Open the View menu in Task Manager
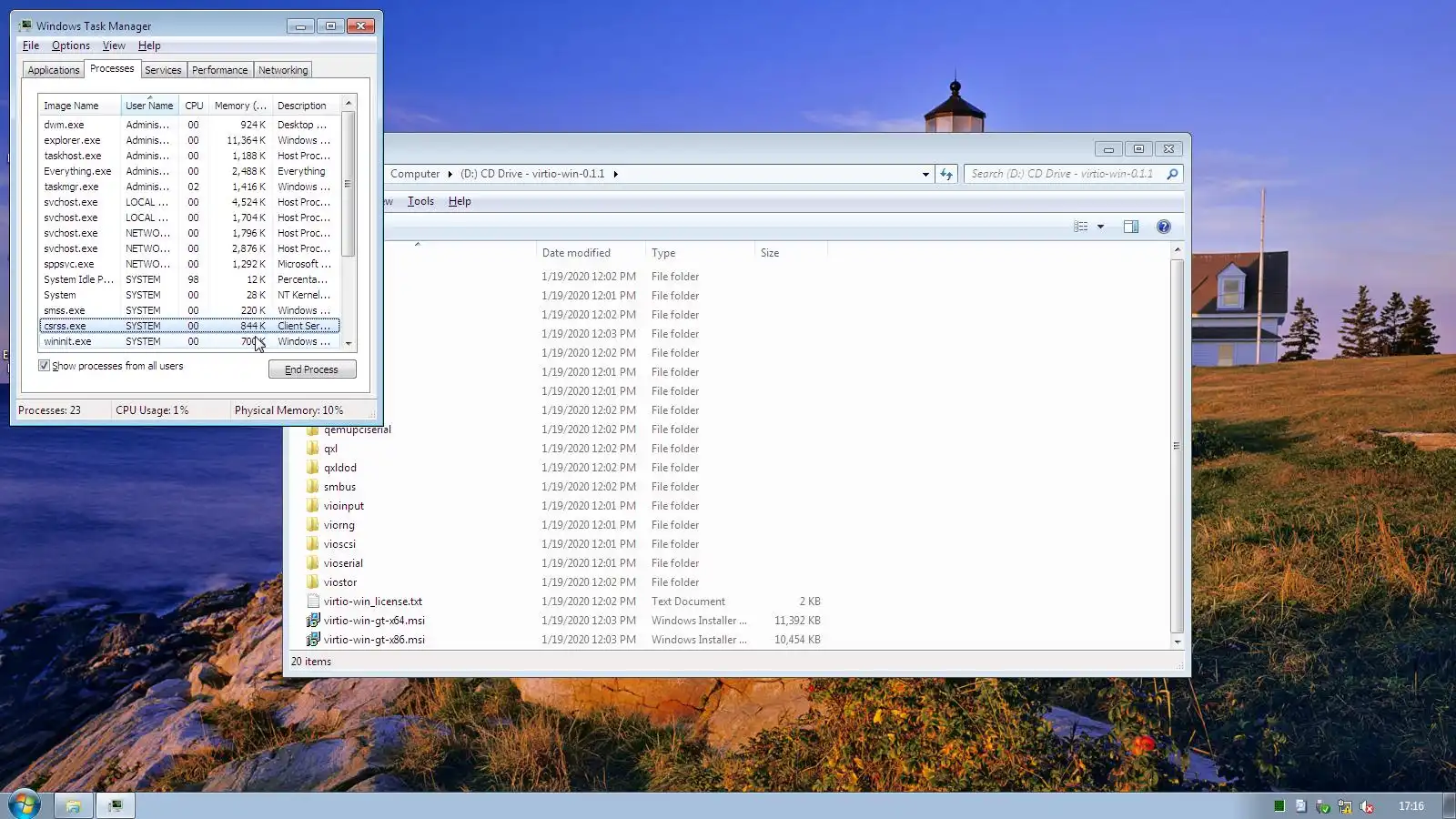 point(114,45)
